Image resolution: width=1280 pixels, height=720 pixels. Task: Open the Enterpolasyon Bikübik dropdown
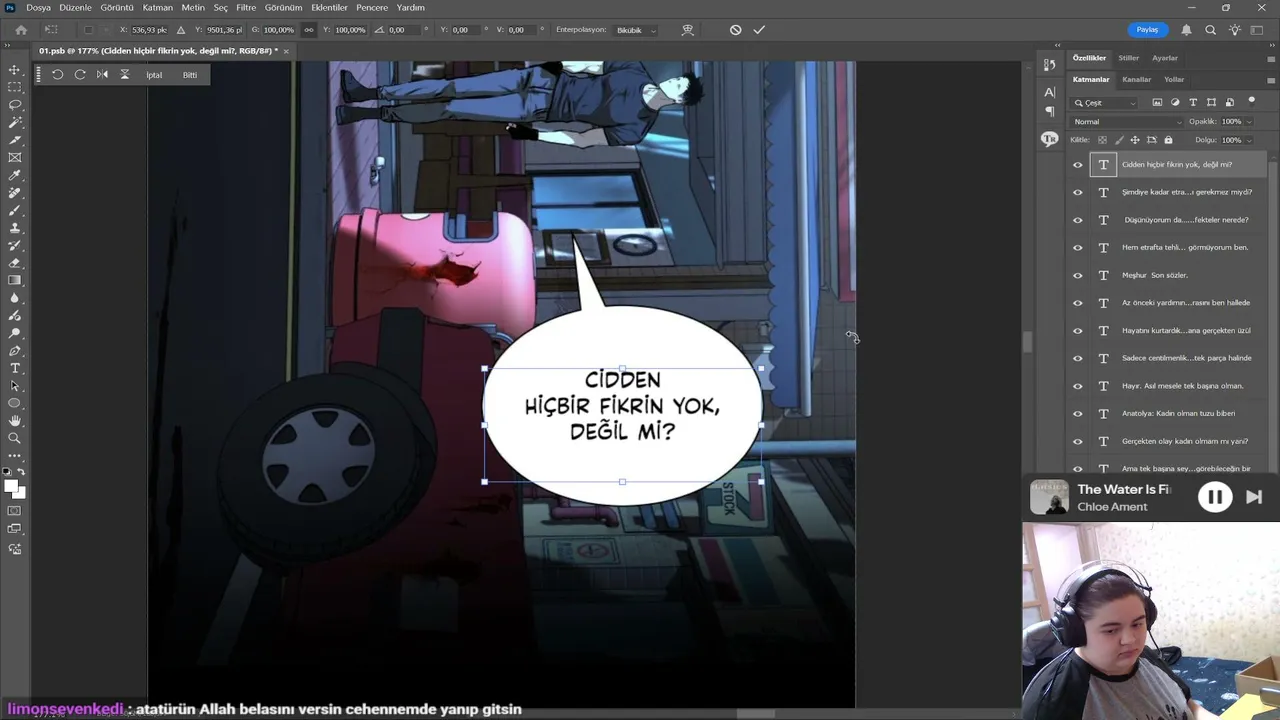coord(636,30)
